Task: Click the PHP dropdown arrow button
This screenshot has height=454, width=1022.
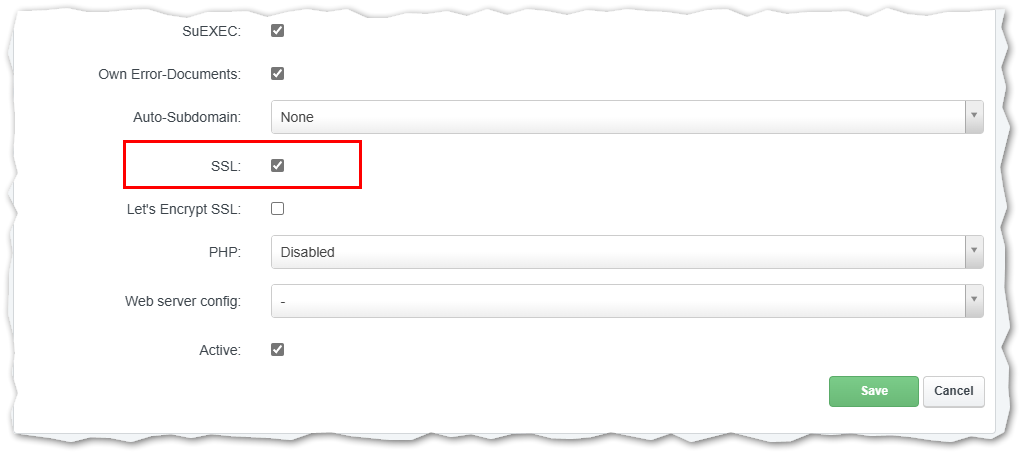Action: pyautogui.click(x=974, y=252)
